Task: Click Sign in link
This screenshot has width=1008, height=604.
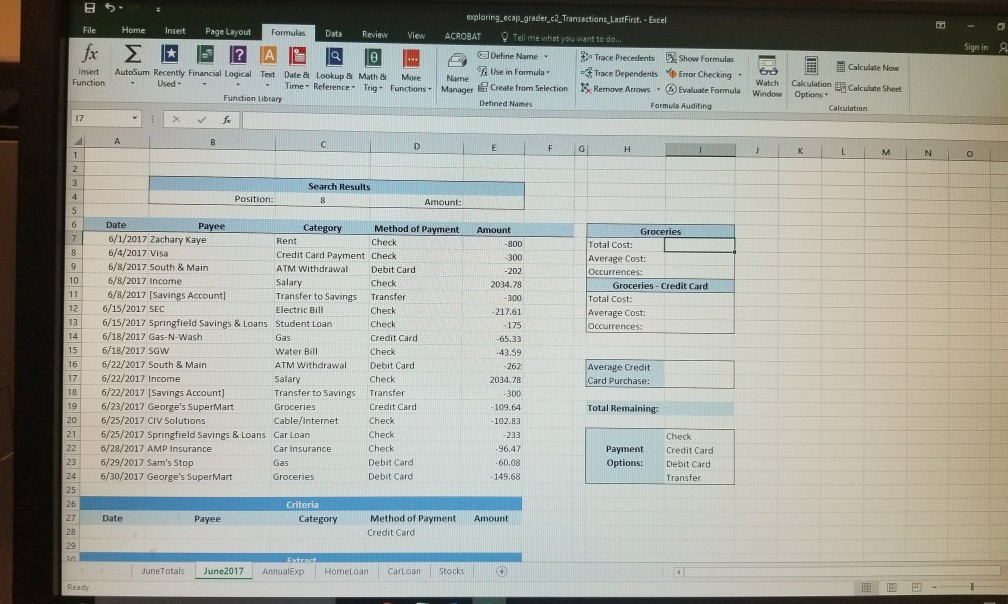Action: click(975, 47)
